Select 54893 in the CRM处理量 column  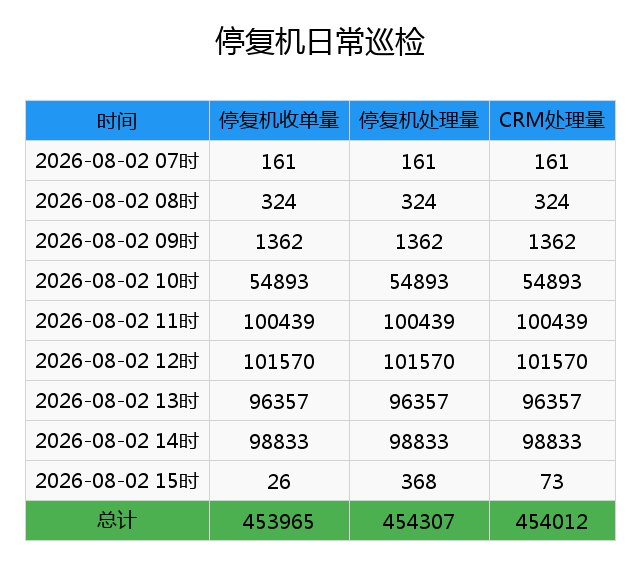[552, 281]
